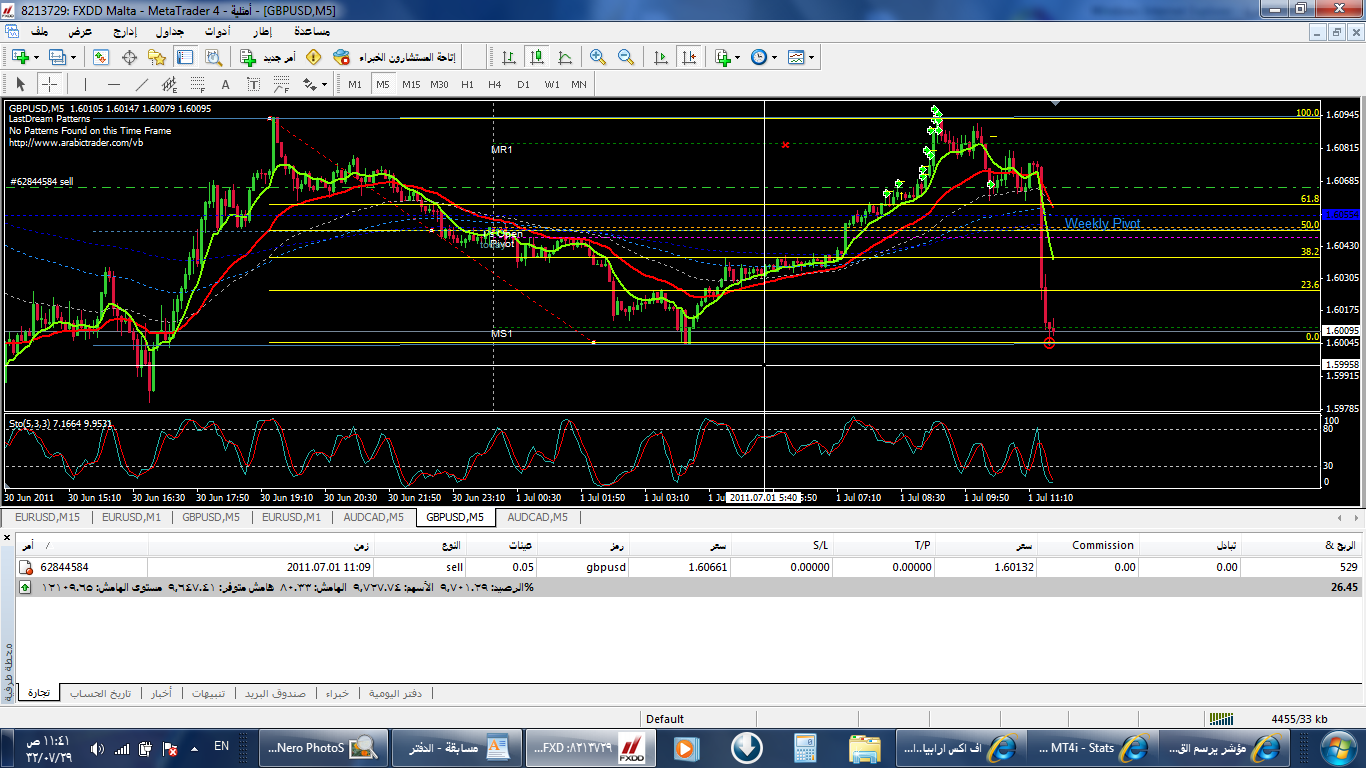Open the مساعدة (Help) menu
The height and width of the screenshot is (768, 1366).
click(x=313, y=31)
